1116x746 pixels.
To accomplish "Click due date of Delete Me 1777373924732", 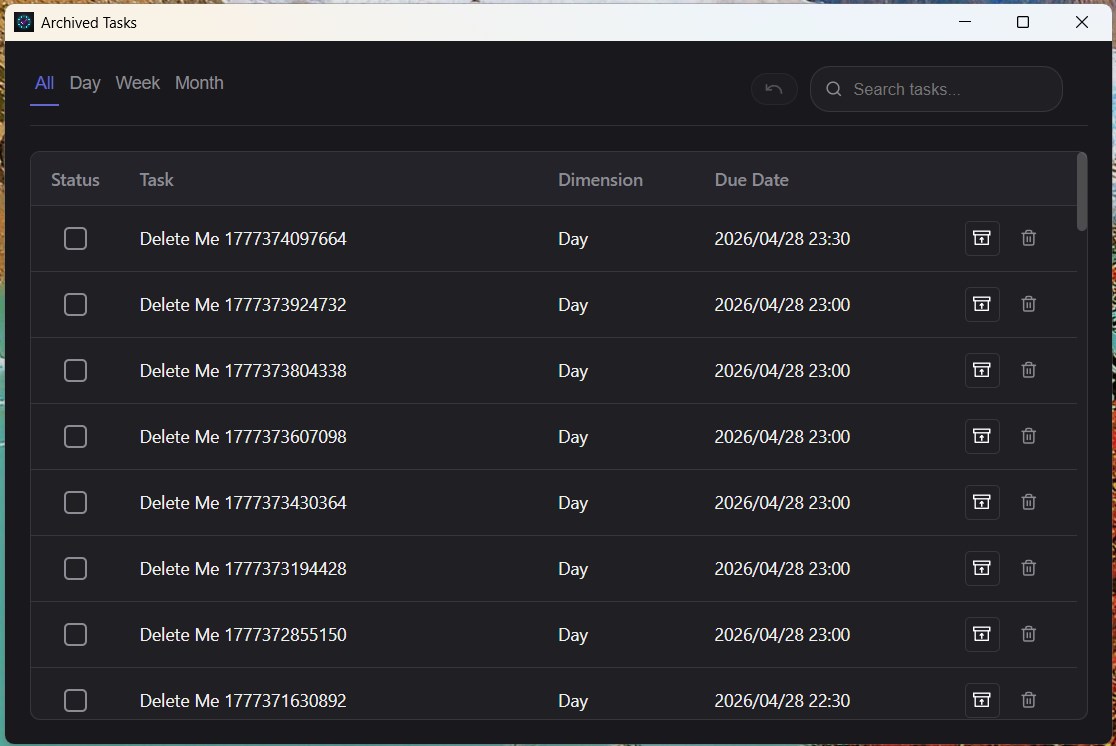I will 782,305.
